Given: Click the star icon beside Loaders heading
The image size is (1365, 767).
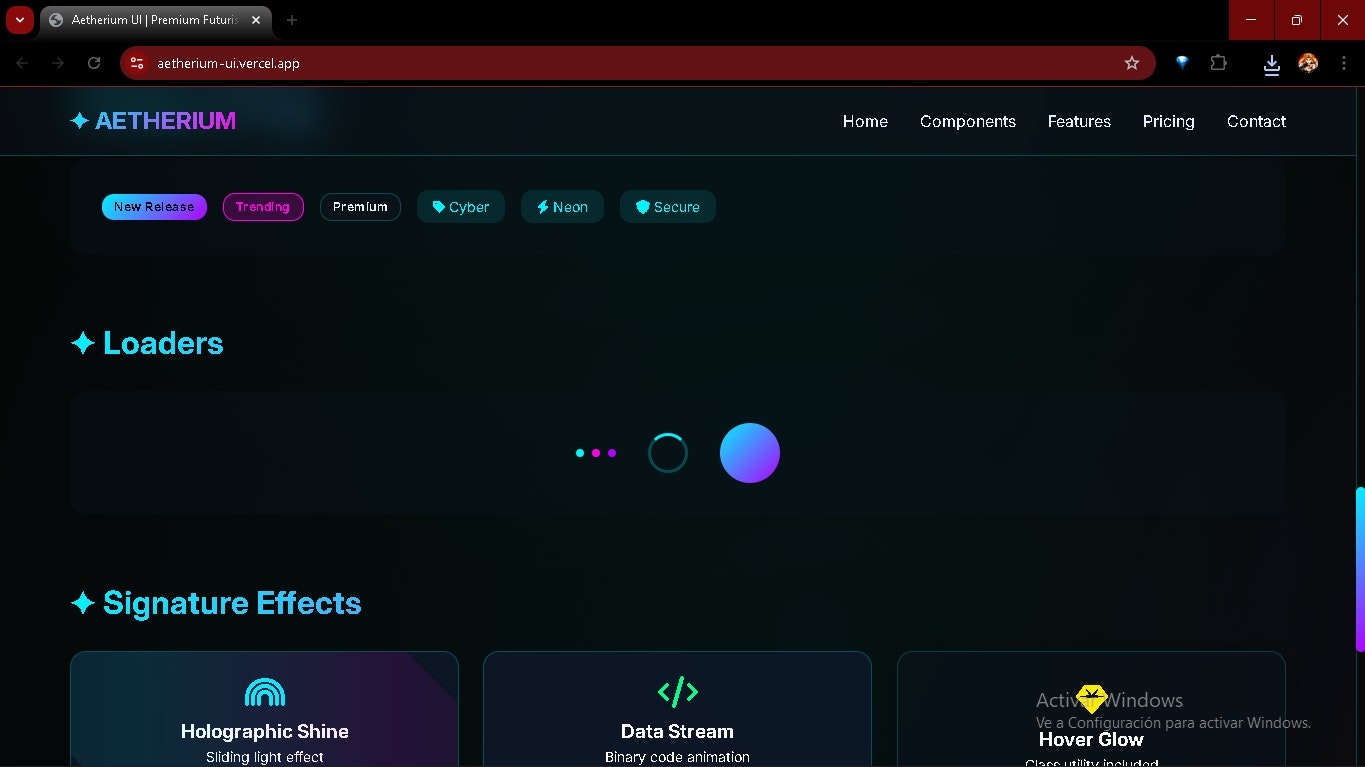Looking at the screenshot, I should 83,343.
